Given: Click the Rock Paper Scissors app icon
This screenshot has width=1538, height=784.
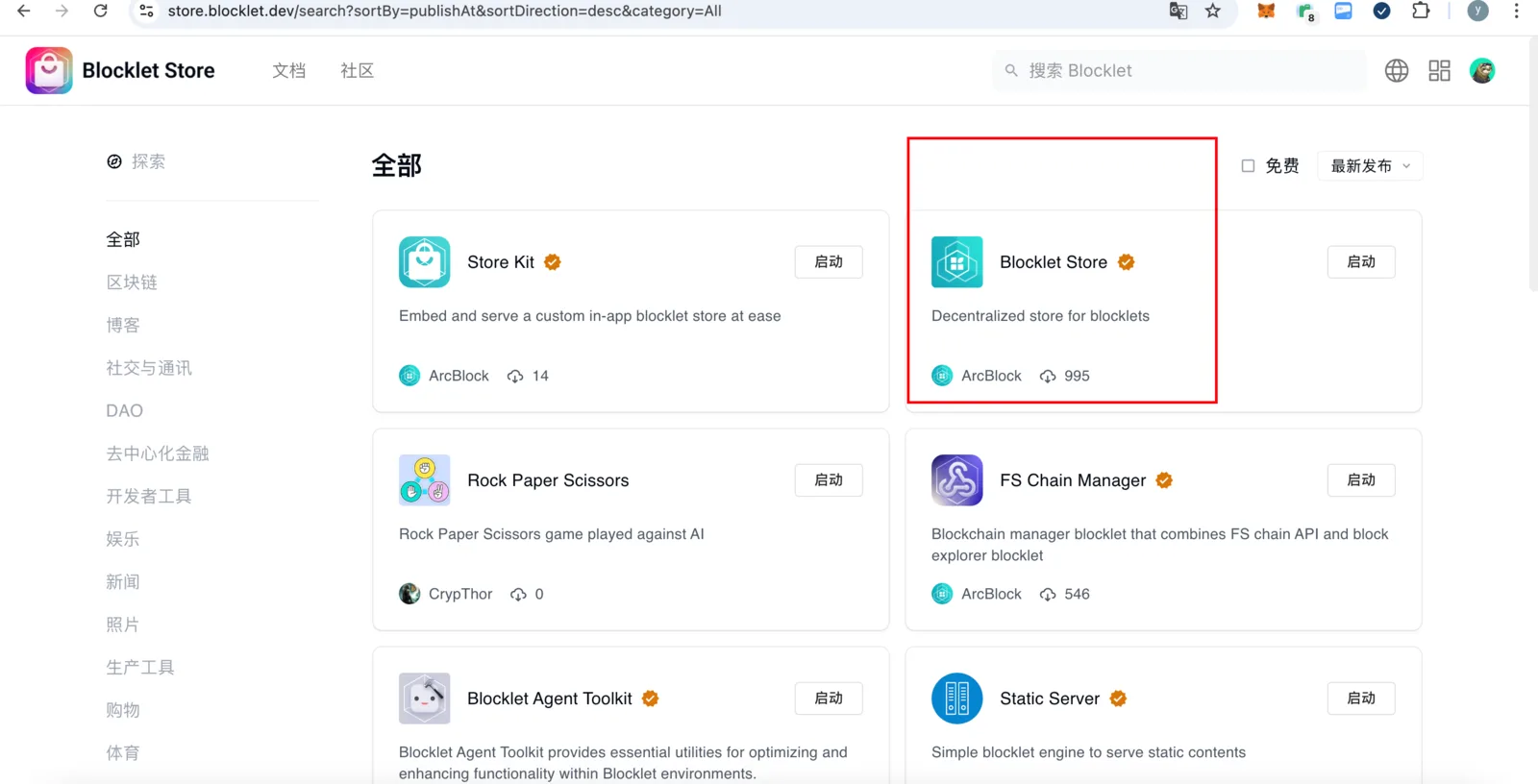Looking at the screenshot, I should pyautogui.click(x=425, y=480).
